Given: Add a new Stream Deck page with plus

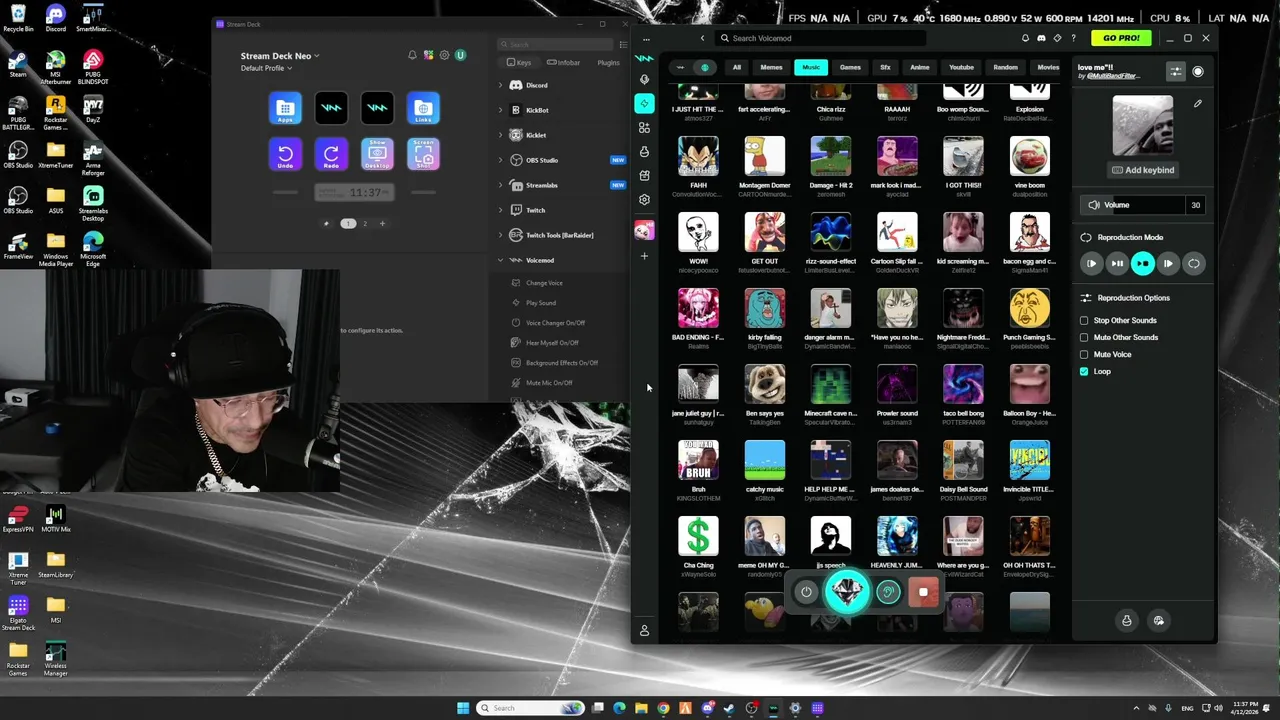Looking at the screenshot, I should 382,223.
